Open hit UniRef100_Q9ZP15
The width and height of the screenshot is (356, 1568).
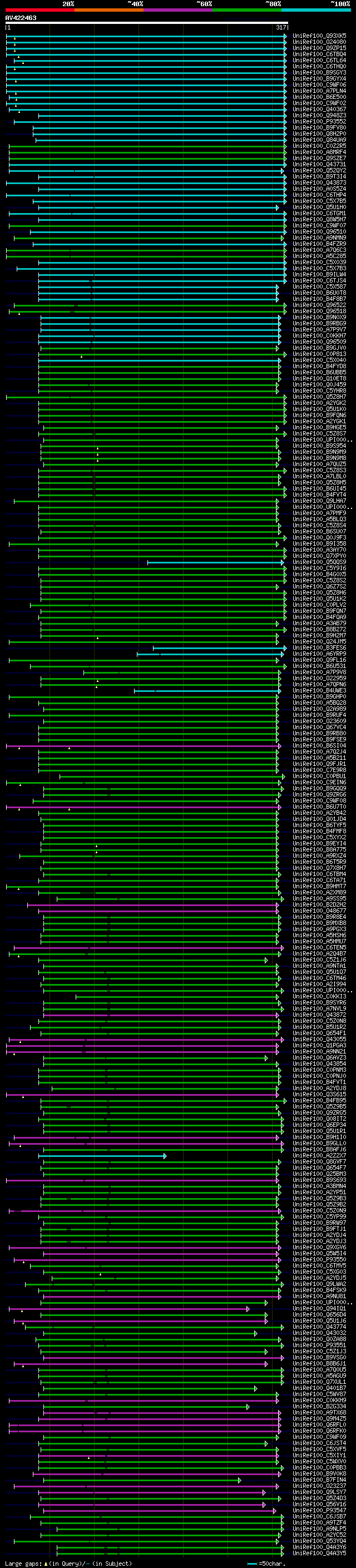pyautogui.click(x=319, y=48)
